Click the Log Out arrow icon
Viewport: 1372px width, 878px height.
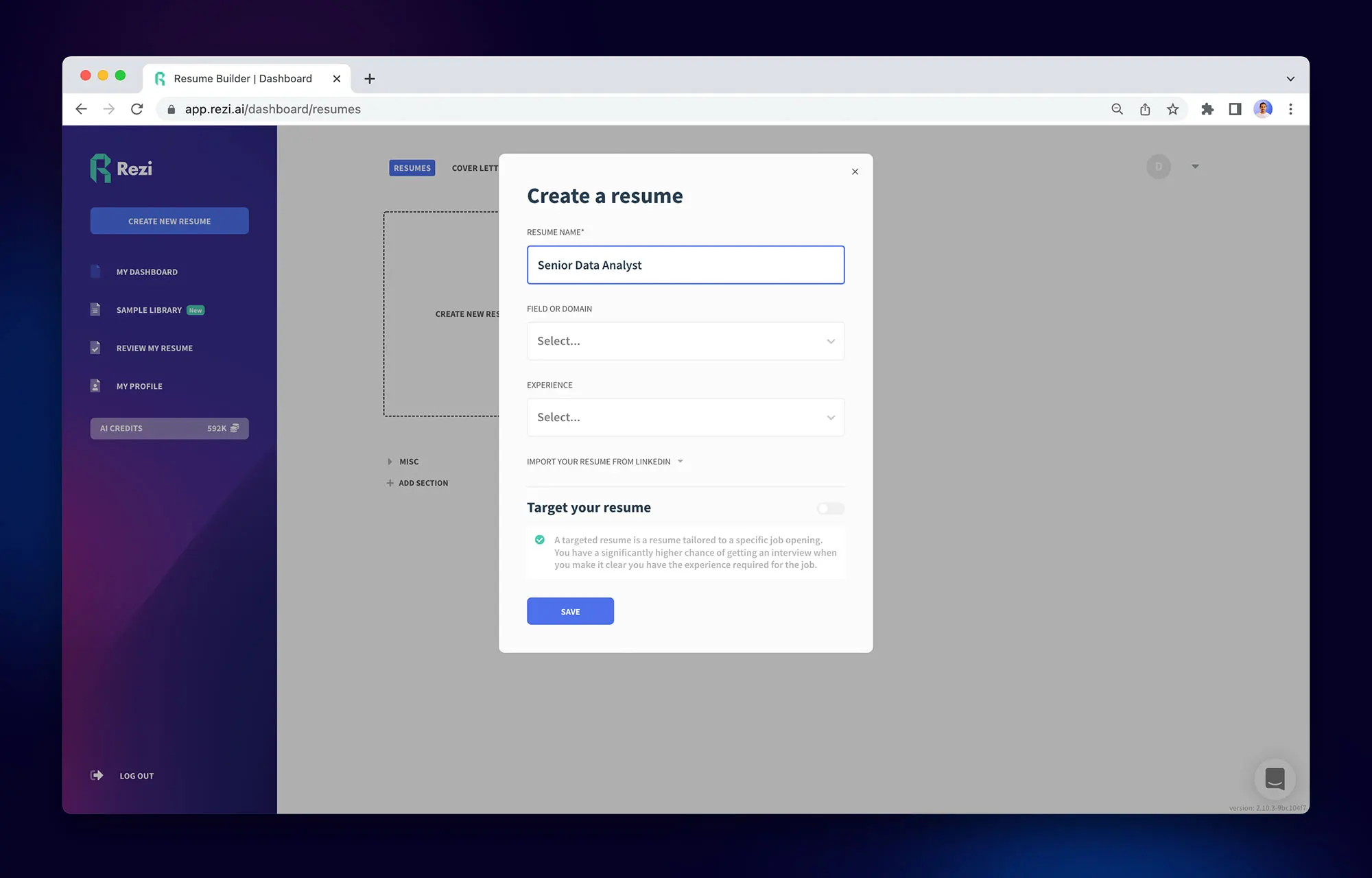[x=97, y=775]
